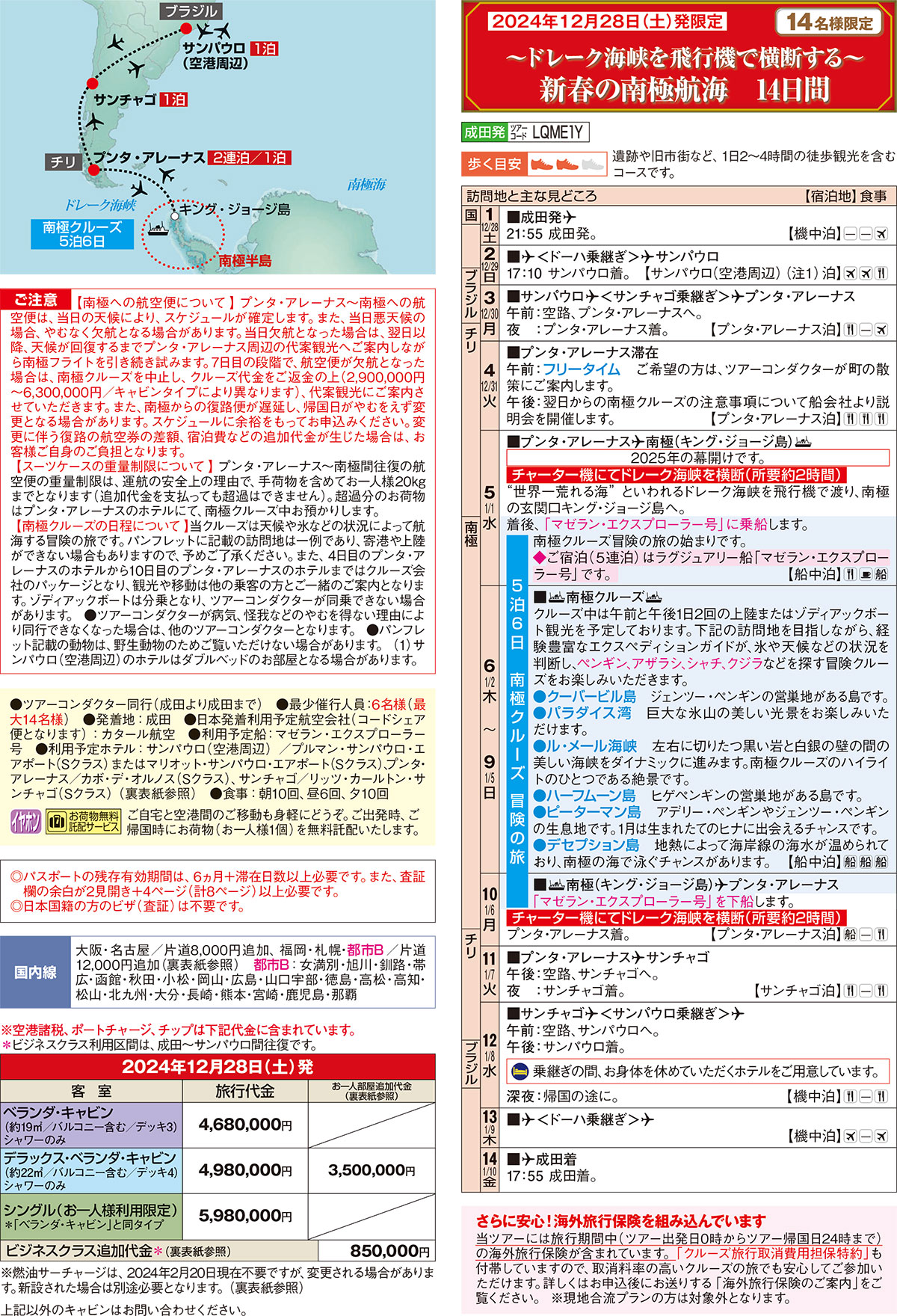The height and width of the screenshot is (1316, 897).
Task: Click the grey shoe icon in walking guide
Action: coord(593,164)
